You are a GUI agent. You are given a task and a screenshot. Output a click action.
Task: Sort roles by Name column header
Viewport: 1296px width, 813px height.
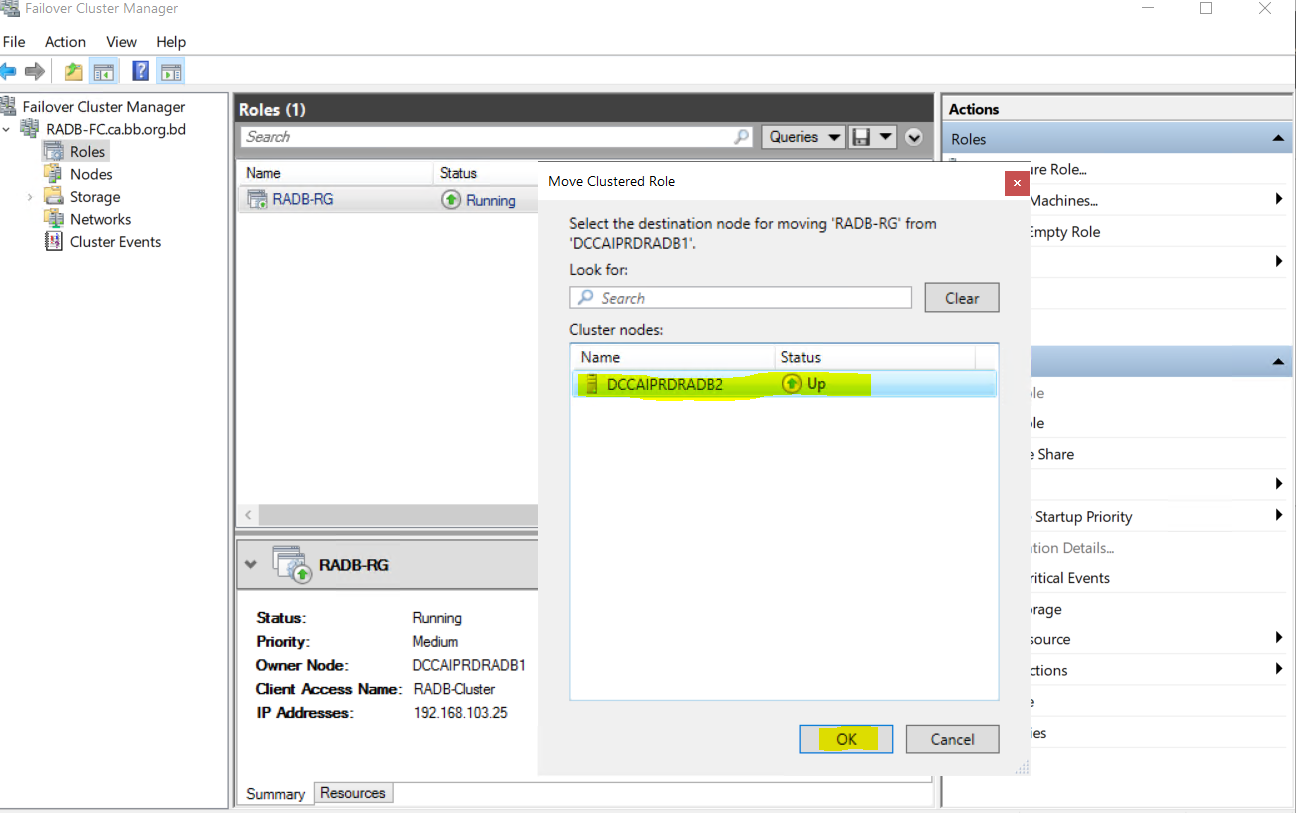[x=335, y=173]
